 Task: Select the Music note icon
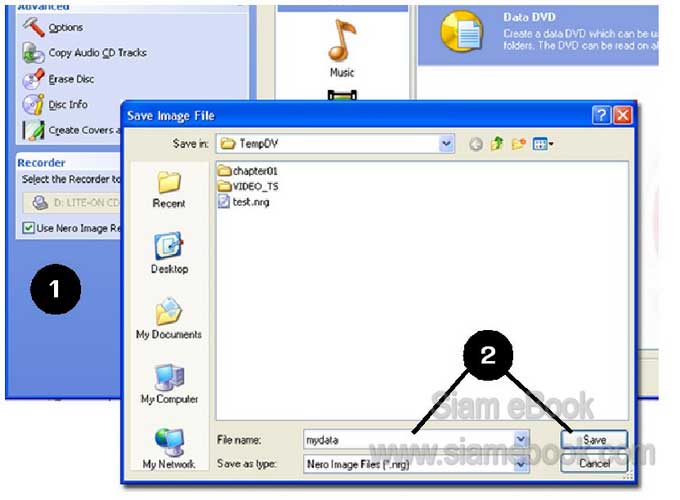coord(342,41)
